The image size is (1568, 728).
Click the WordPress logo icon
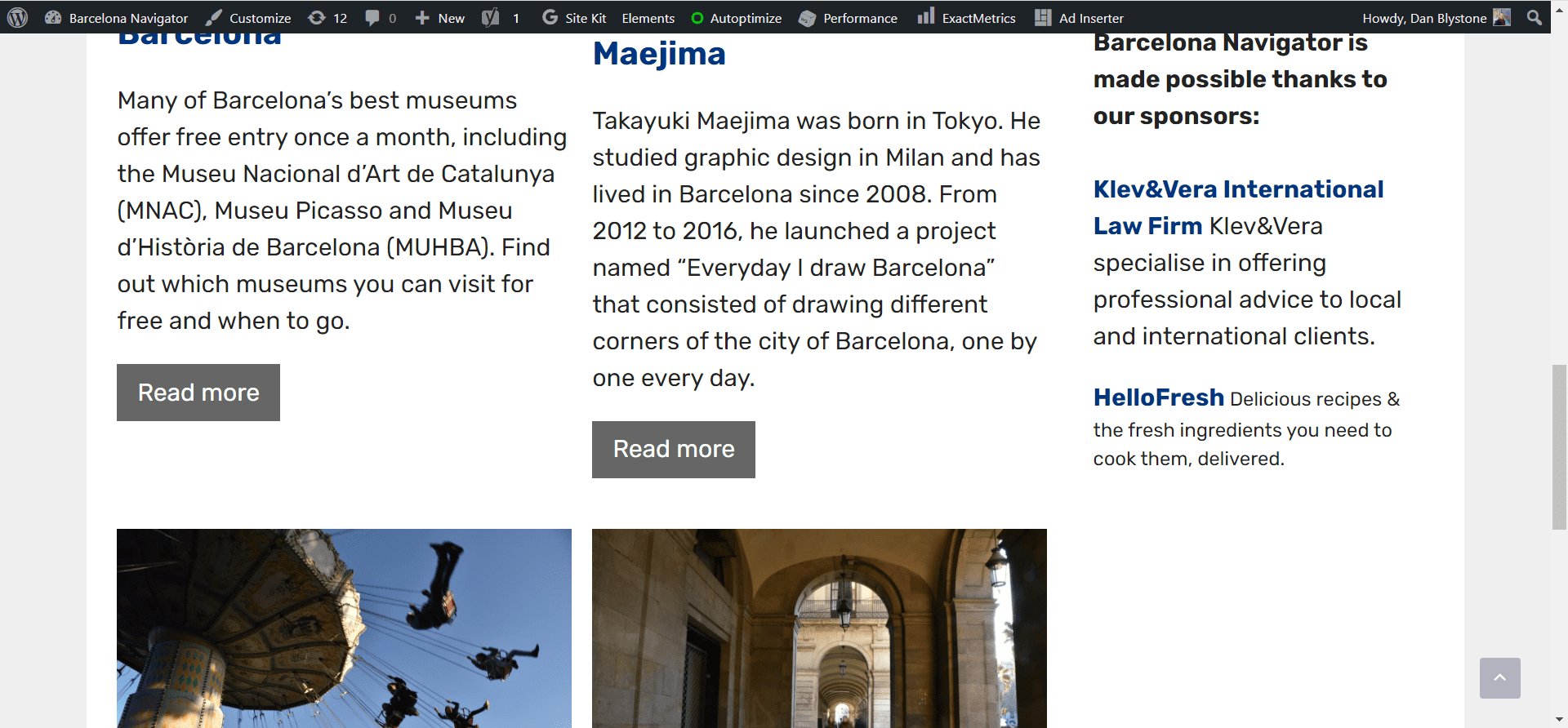coord(18,17)
